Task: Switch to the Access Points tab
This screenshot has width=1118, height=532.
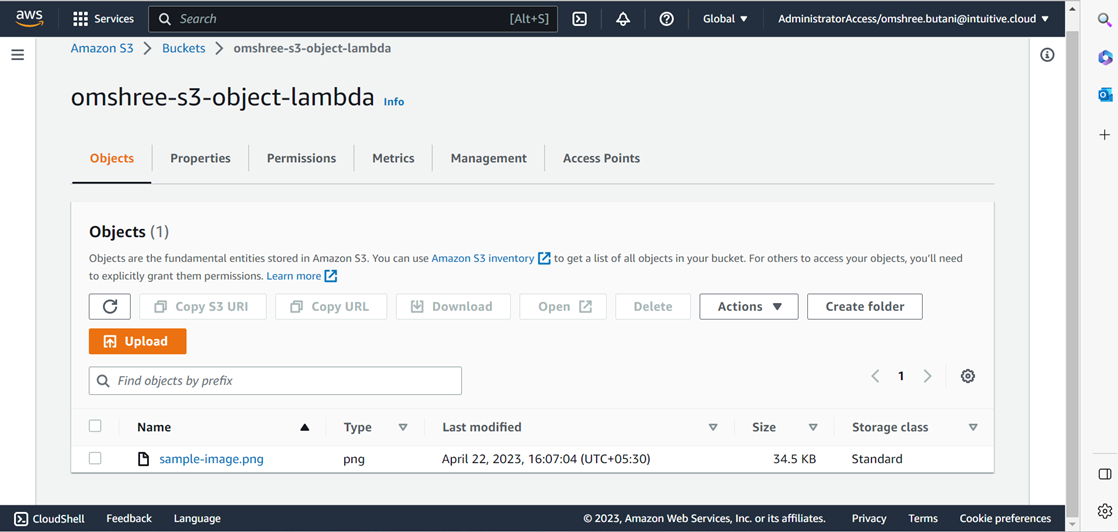Action: tap(601, 158)
